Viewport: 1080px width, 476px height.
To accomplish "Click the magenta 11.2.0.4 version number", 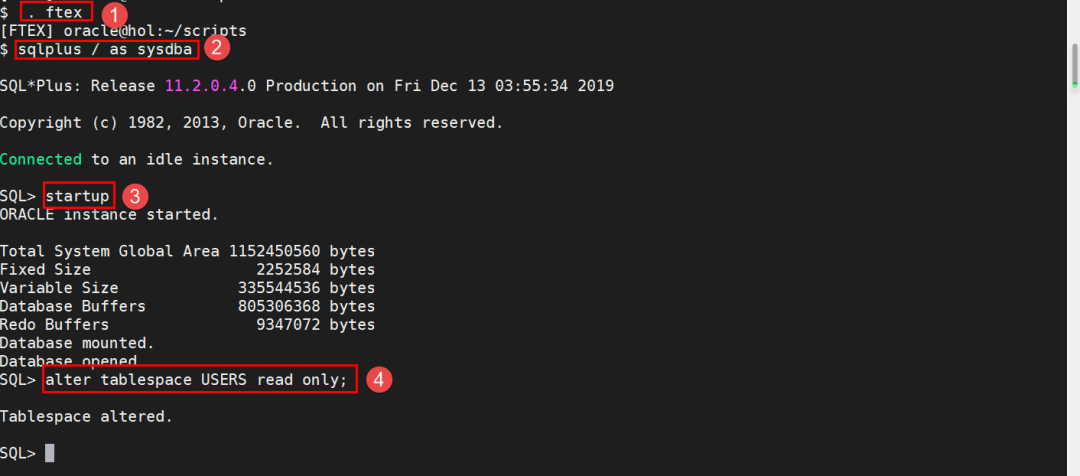I will click(202, 86).
